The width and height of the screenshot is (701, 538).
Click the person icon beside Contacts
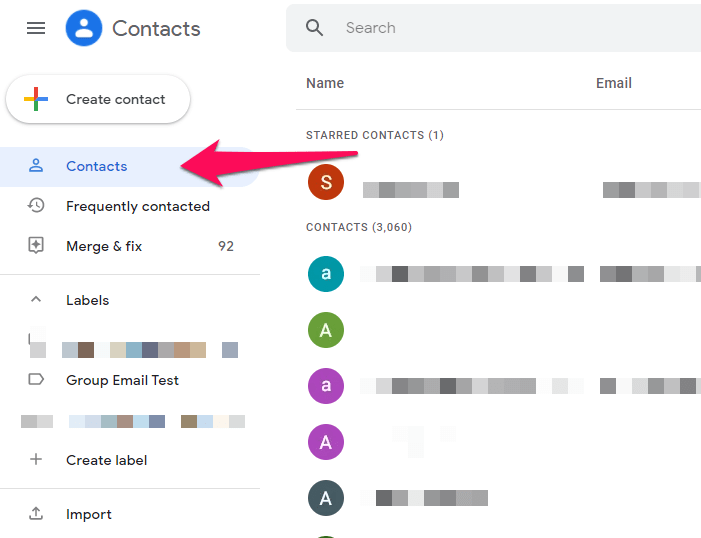[x=36, y=166]
